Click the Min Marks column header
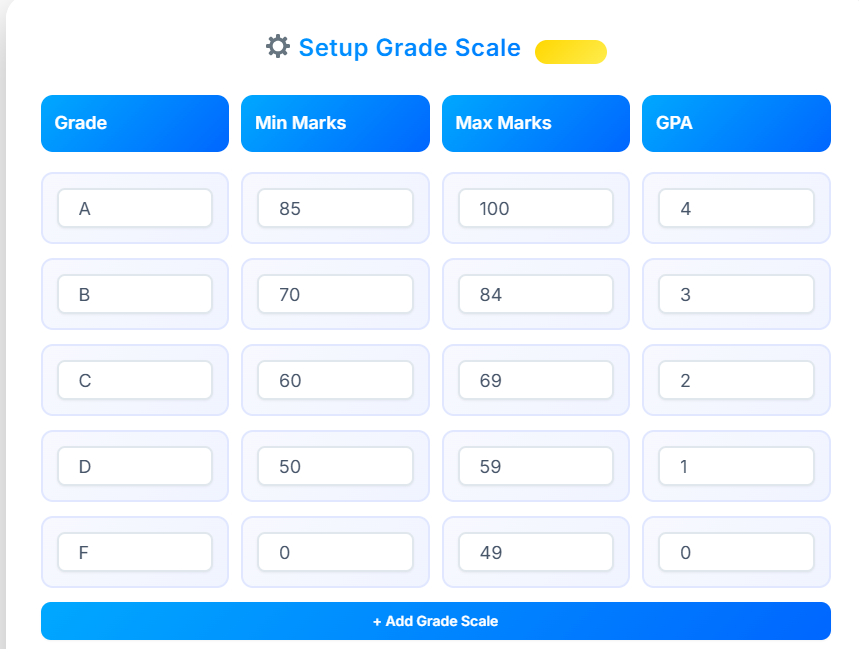Image resolution: width=859 pixels, height=649 pixels. pos(334,123)
